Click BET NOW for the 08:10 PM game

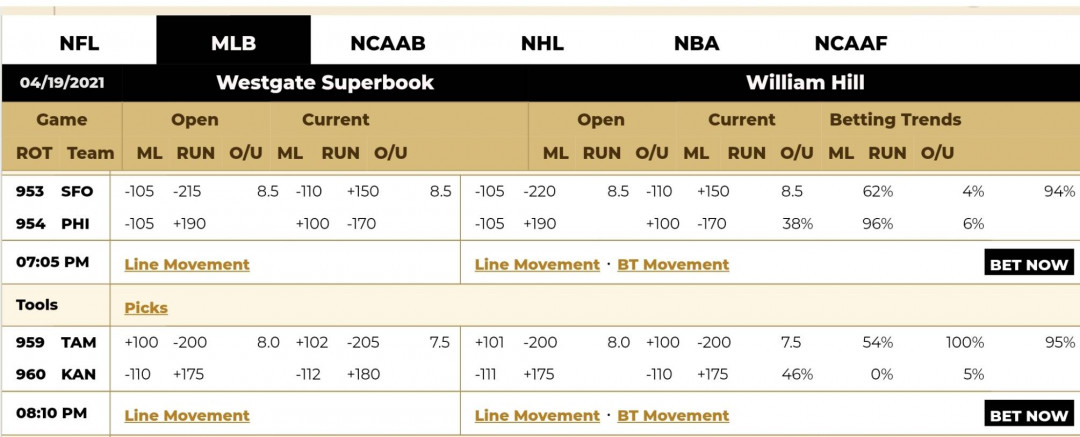[1028, 415]
